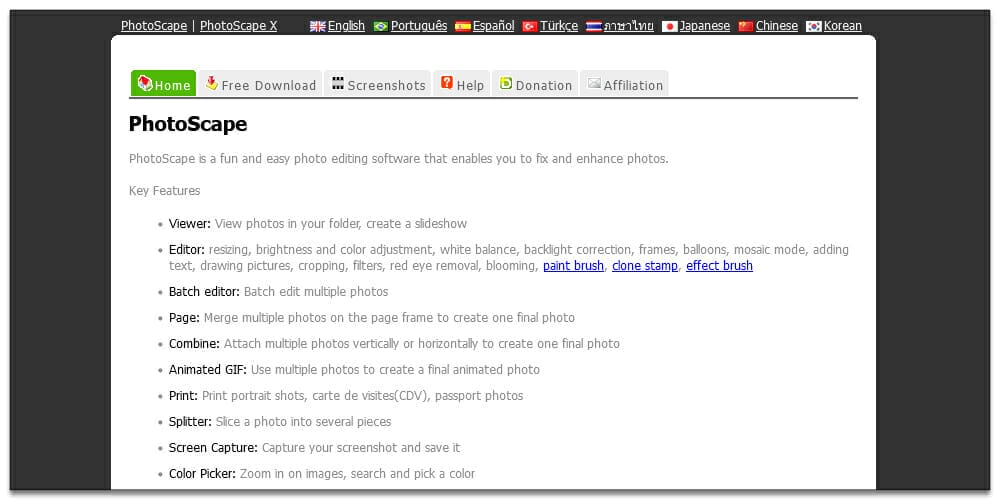Click the 'Animated GIF:' feature label
The height and width of the screenshot is (500, 1000).
(208, 370)
